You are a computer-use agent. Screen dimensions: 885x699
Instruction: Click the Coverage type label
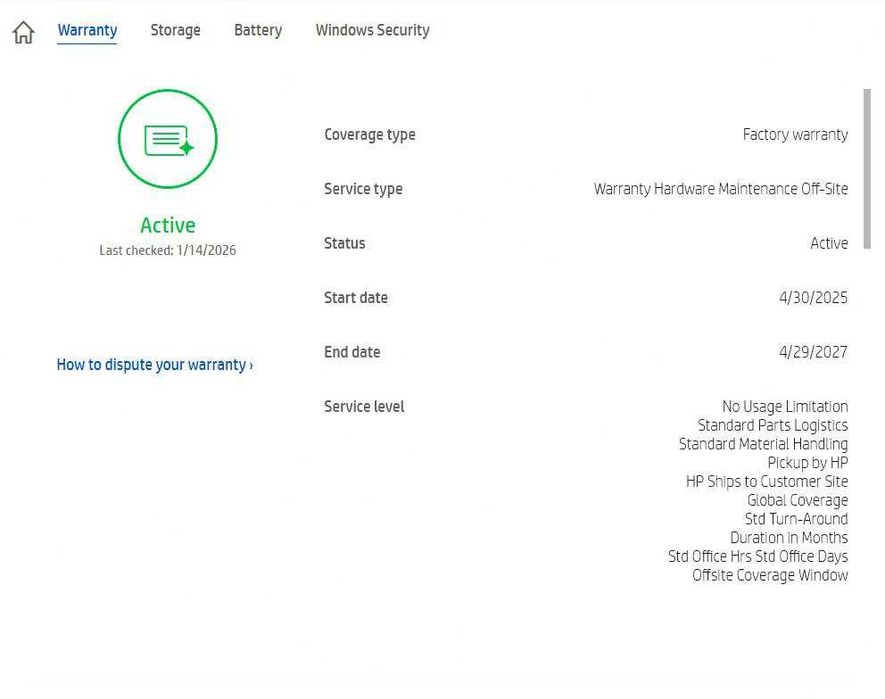coord(370,135)
